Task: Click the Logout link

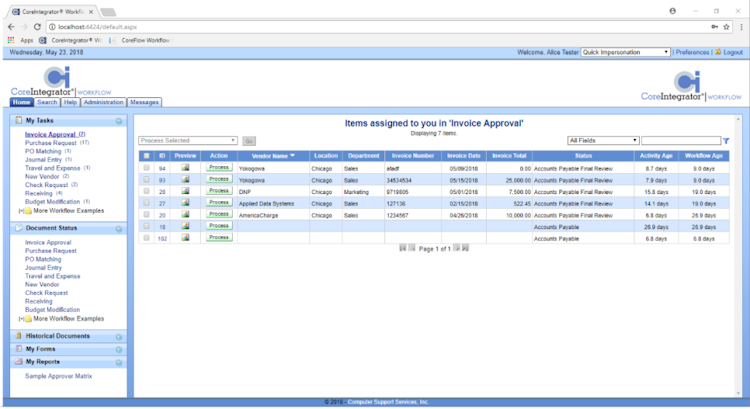Action: point(733,52)
